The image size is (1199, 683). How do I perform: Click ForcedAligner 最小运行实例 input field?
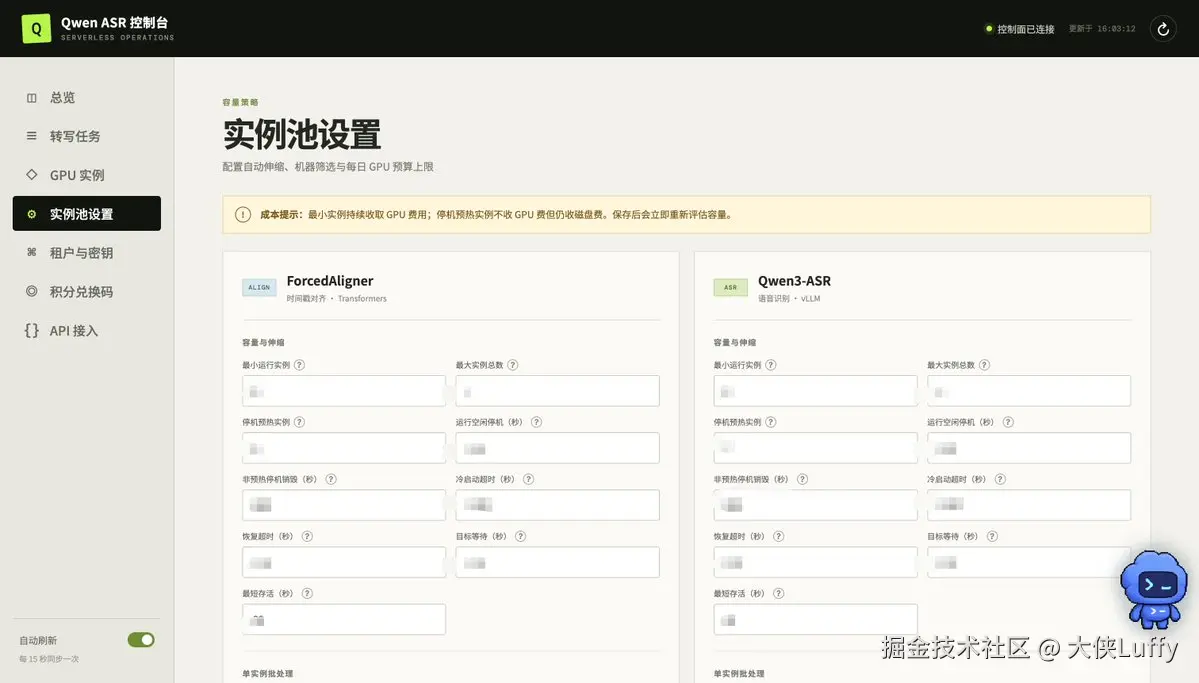point(344,391)
